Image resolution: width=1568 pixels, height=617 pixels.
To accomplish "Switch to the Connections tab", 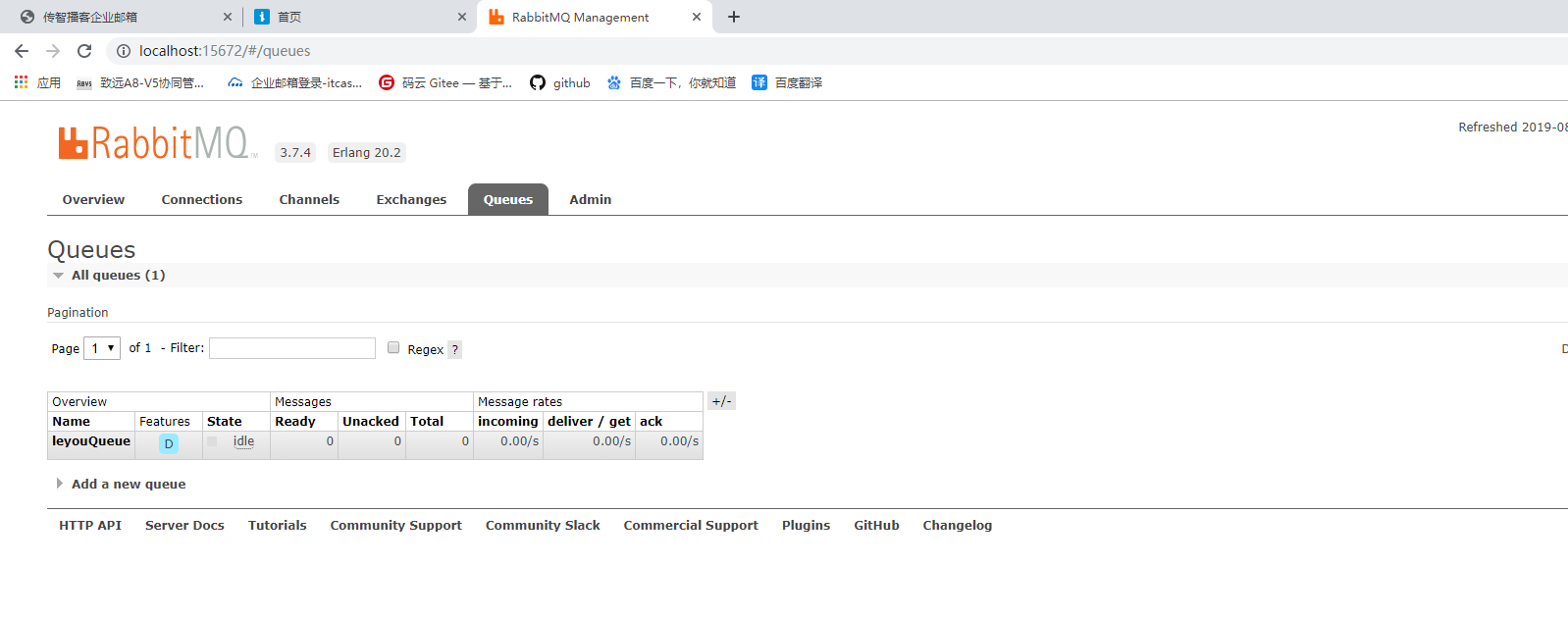I will (202, 199).
